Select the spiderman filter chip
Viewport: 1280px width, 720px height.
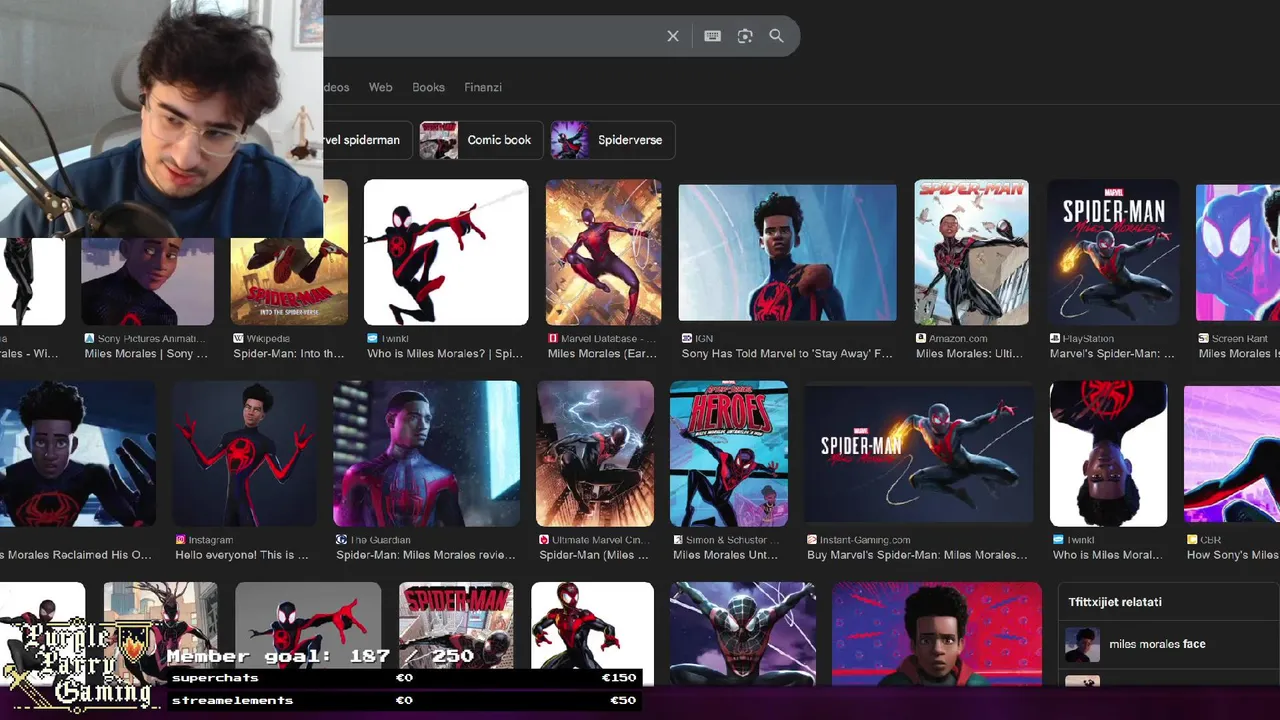(365, 140)
